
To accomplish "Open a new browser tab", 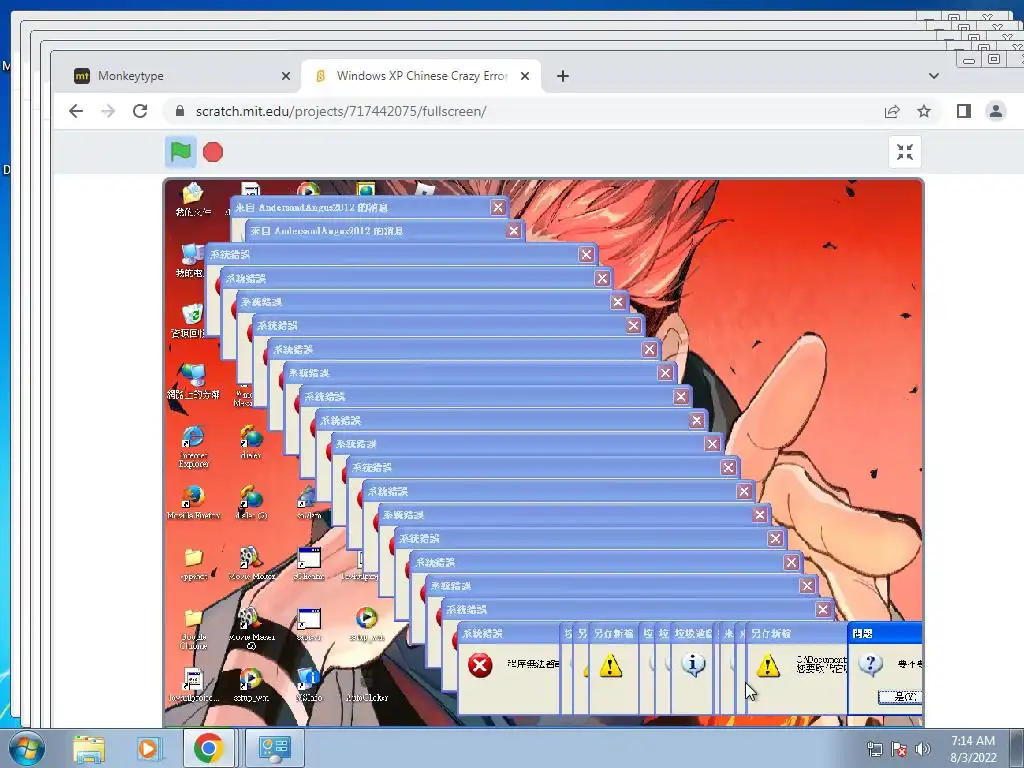I will tap(562, 76).
